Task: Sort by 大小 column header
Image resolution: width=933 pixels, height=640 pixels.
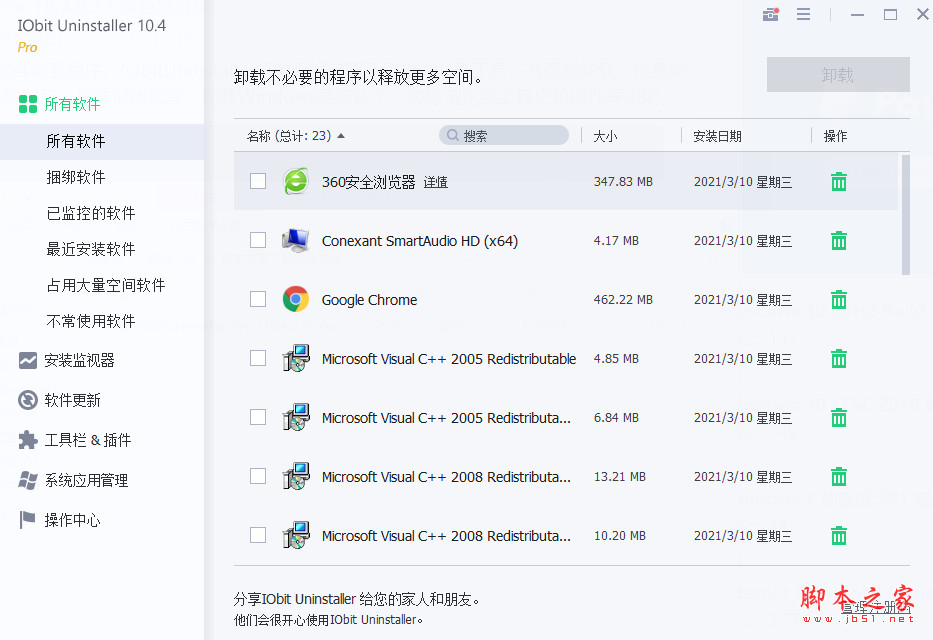Action: (605, 136)
